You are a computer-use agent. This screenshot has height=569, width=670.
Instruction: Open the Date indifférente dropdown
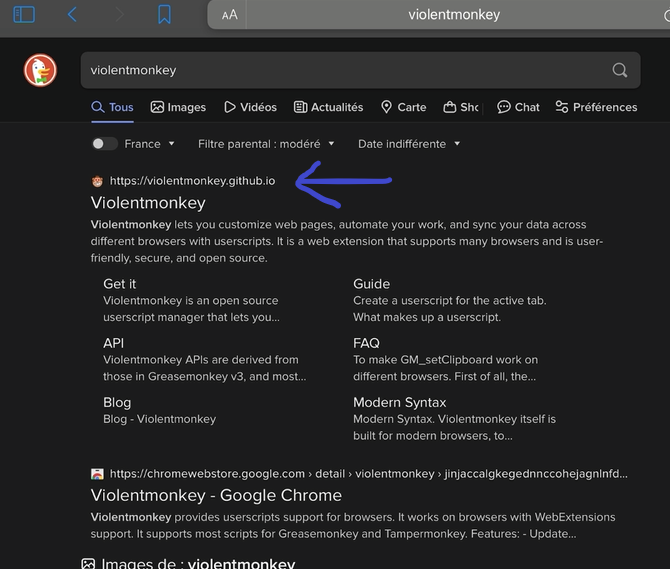tap(409, 144)
